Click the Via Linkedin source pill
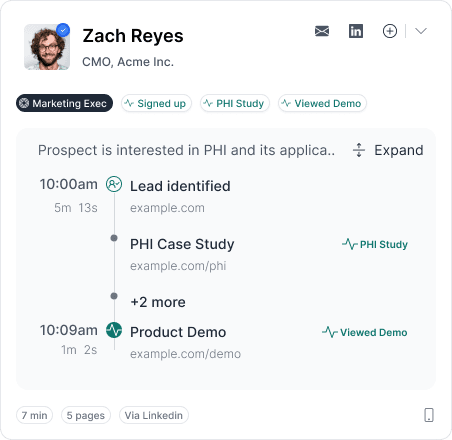The width and height of the screenshot is (452, 440). (x=154, y=415)
